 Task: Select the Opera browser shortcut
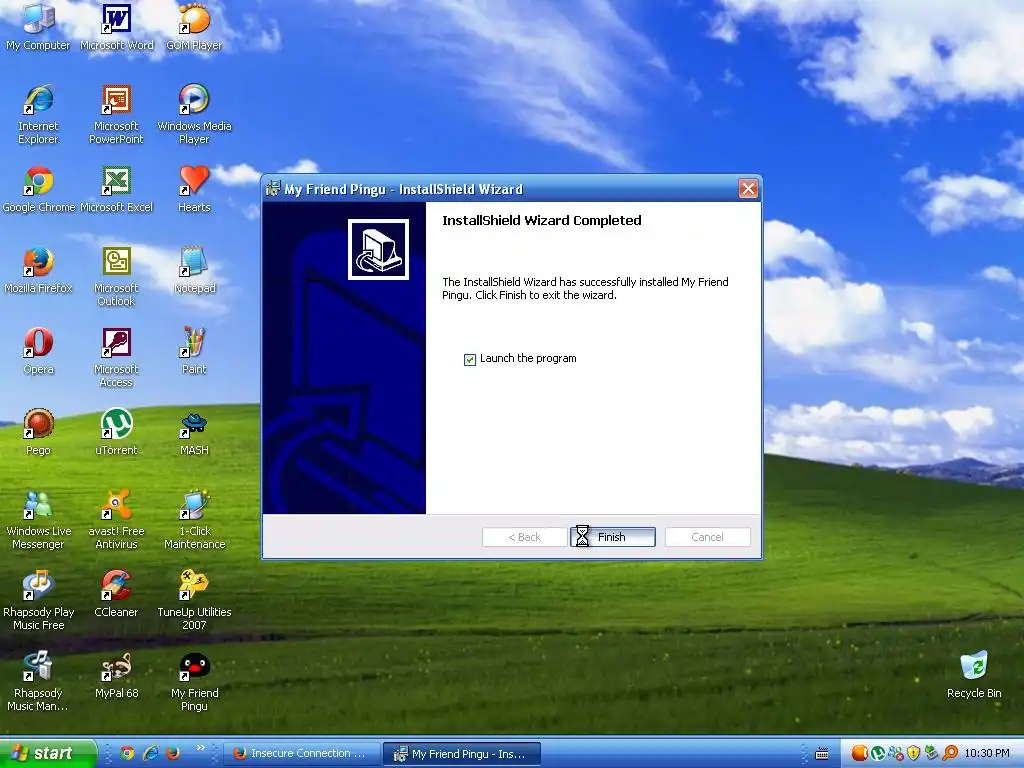(38, 351)
